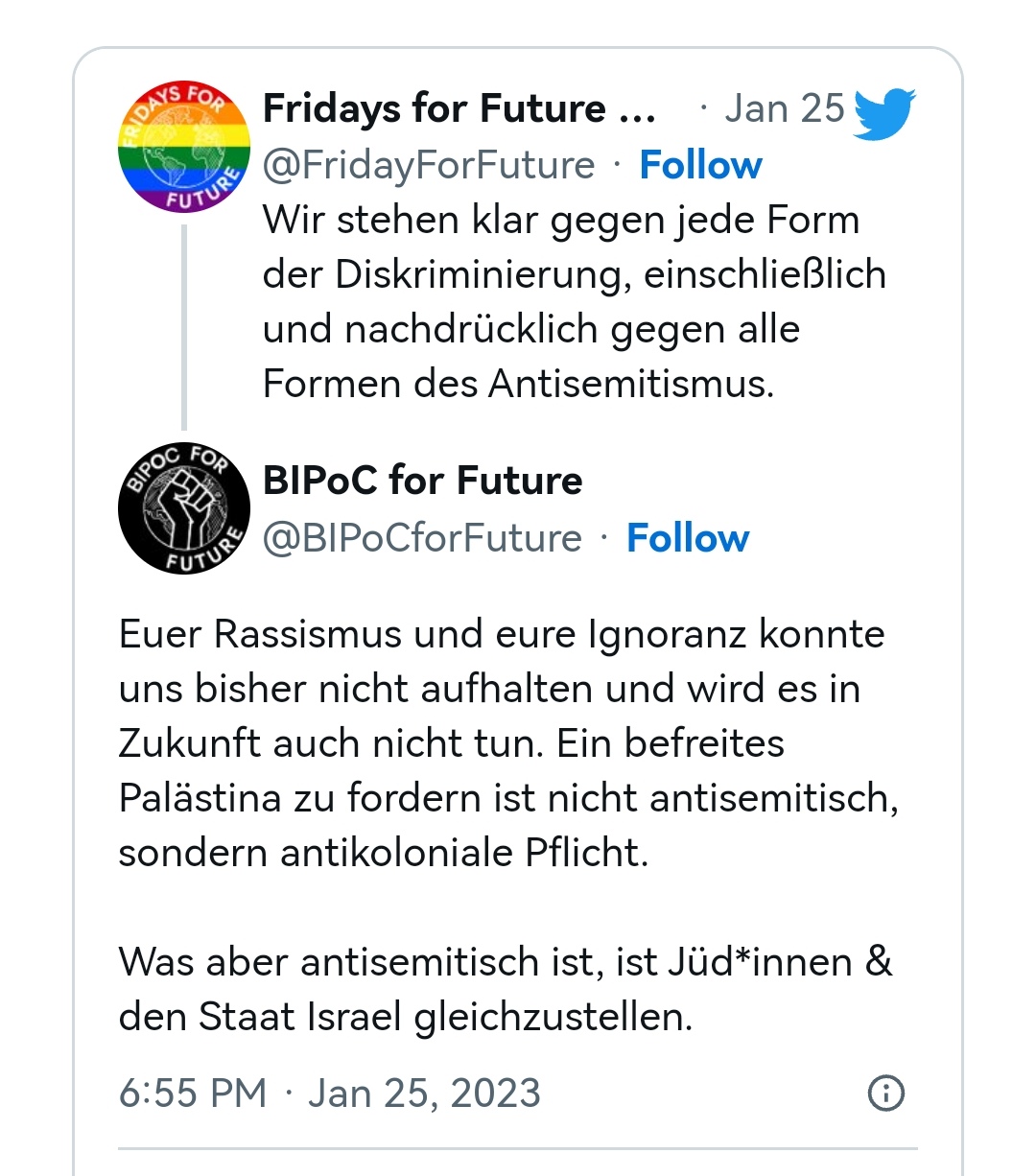The height and width of the screenshot is (1176, 1036).
Task: Click the Jan 25 date beside the bird
Action: [785, 108]
